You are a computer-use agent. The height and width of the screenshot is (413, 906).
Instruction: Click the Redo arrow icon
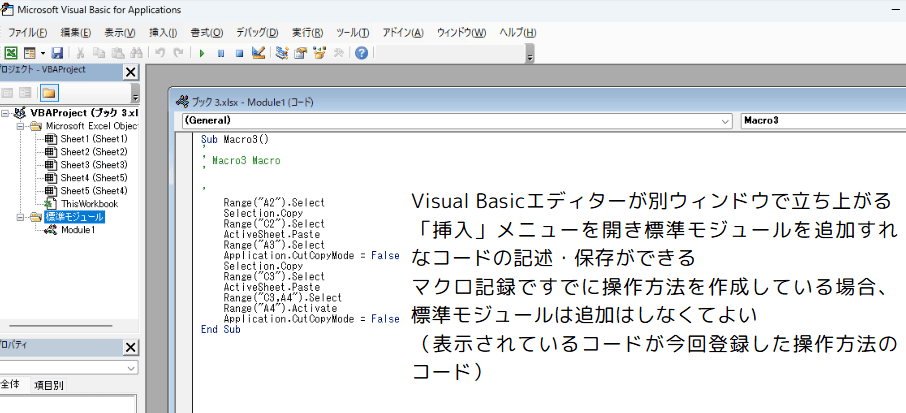tap(179, 53)
